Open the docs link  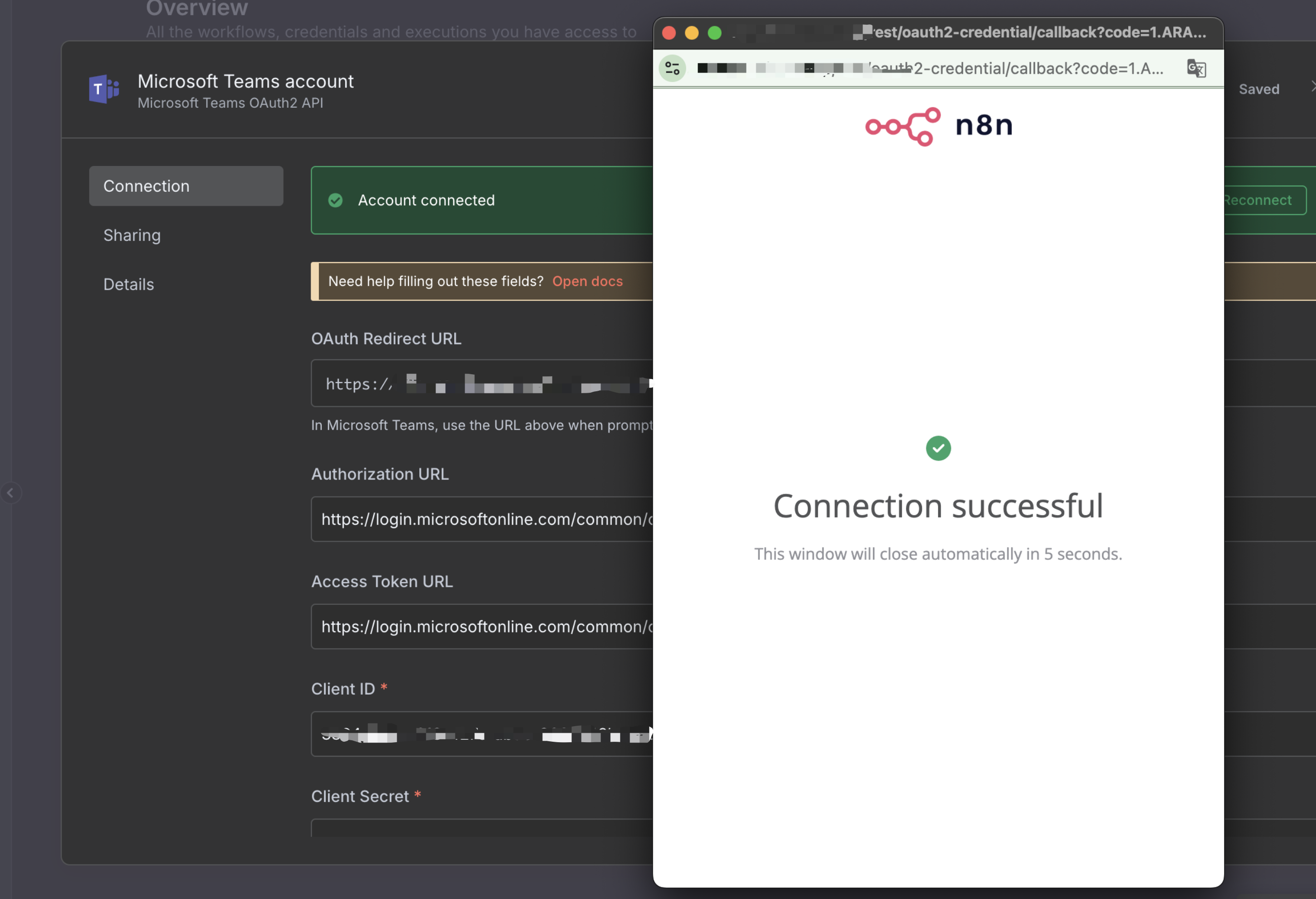click(587, 281)
